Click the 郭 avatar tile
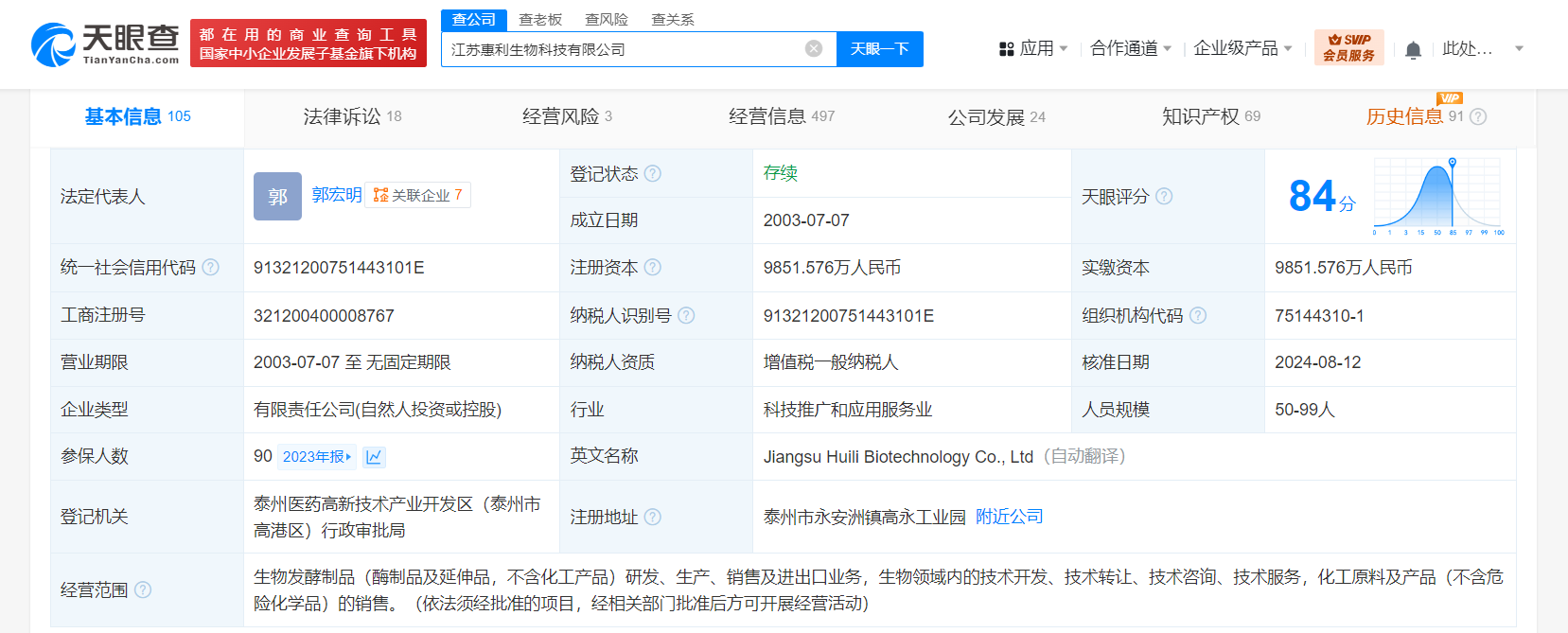 pyautogui.click(x=277, y=196)
